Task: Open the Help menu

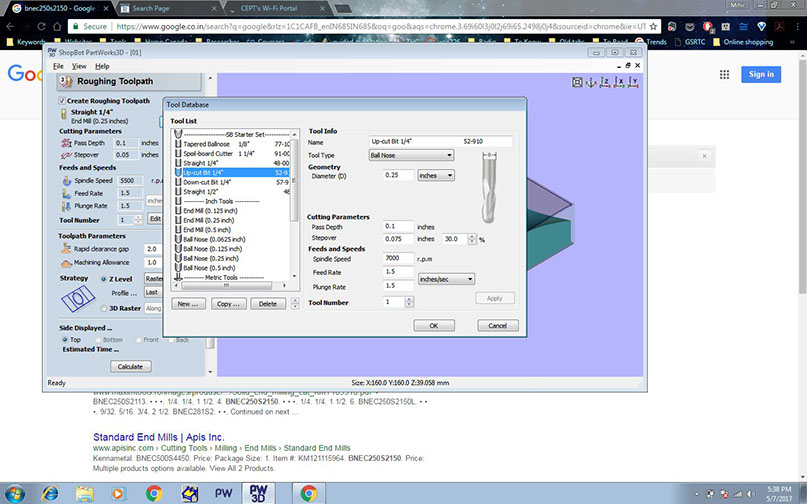Action: 102,66
